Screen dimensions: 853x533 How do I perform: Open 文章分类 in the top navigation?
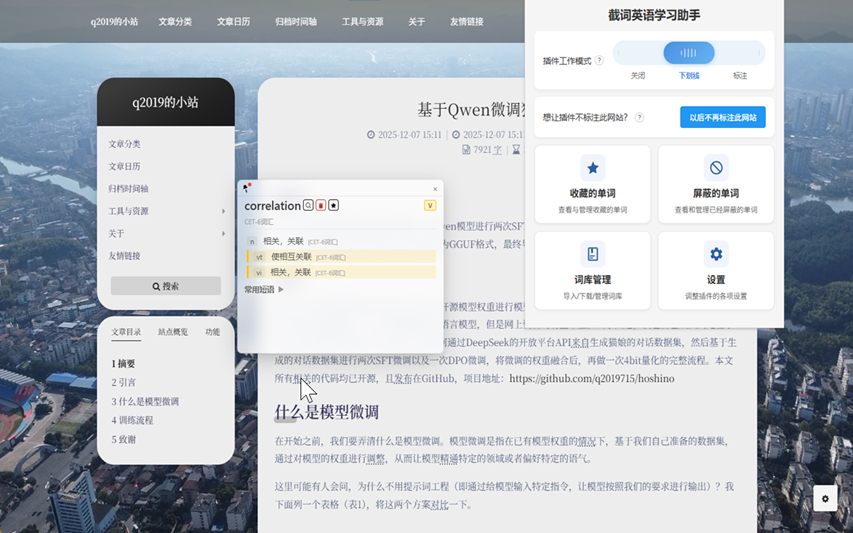pos(175,22)
